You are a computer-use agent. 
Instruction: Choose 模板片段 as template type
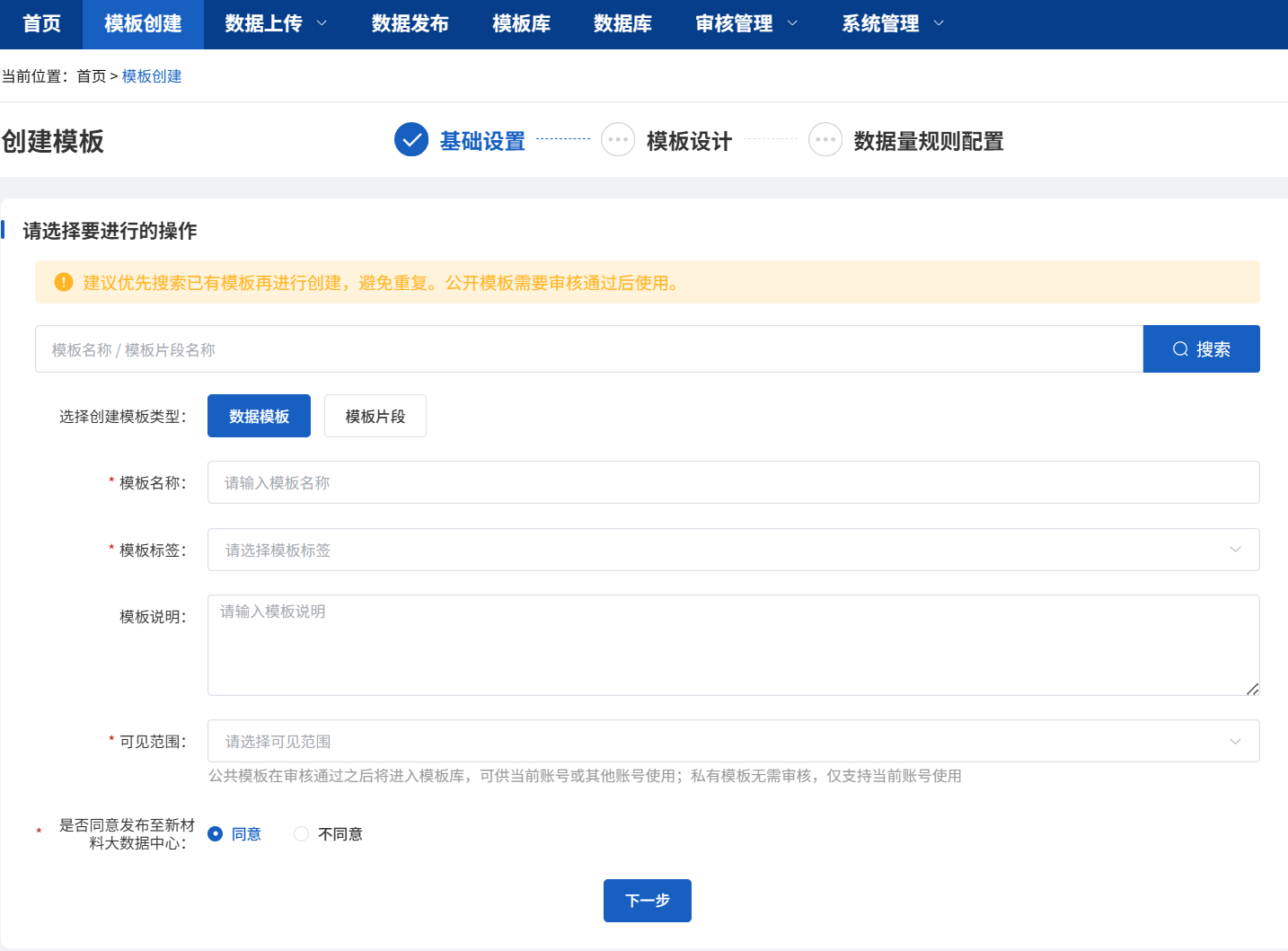(375, 416)
